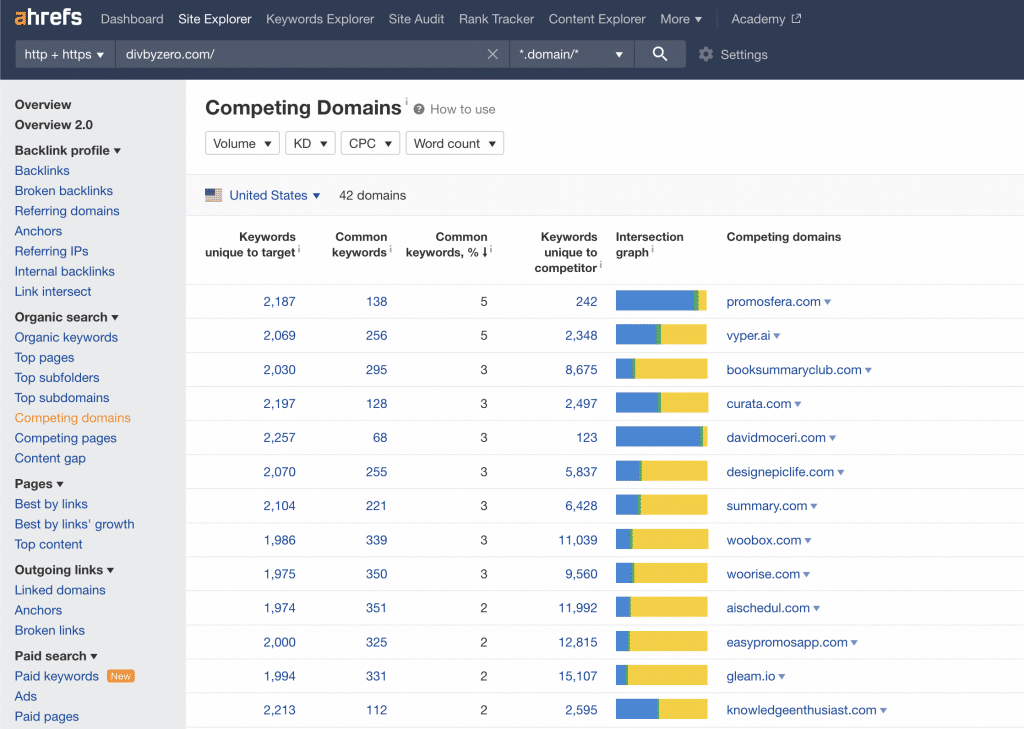The width and height of the screenshot is (1024, 729).
Task: Open the *.domain/* mode dropdown
Action: click(571, 54)
